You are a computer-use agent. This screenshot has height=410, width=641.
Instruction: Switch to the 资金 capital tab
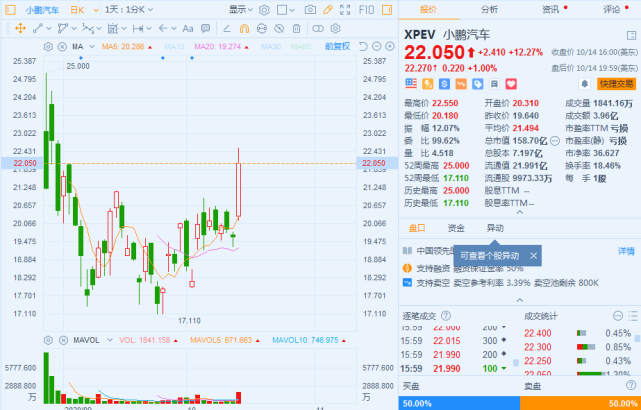click(456, 228)
